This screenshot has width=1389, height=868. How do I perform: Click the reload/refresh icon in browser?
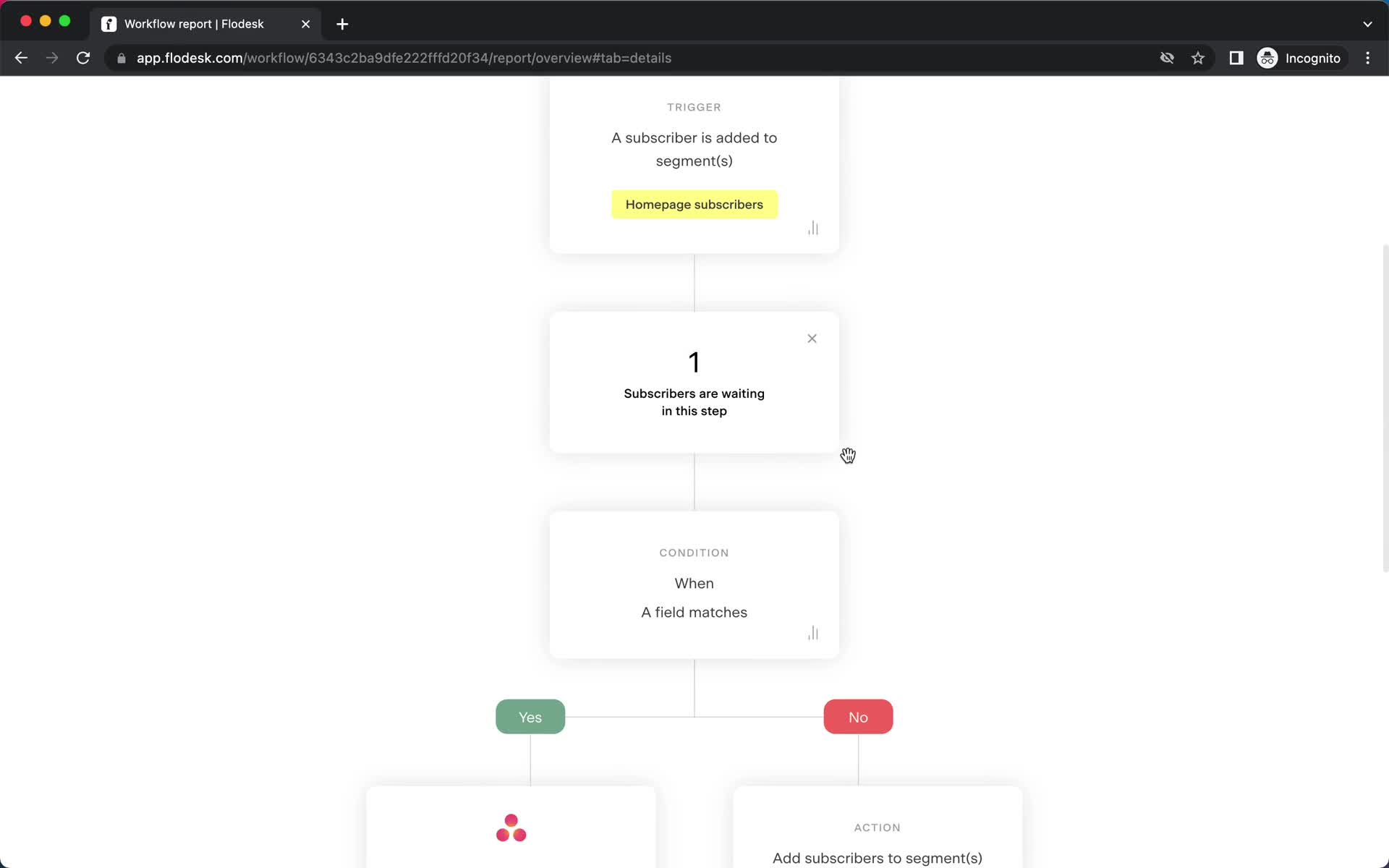85,58
